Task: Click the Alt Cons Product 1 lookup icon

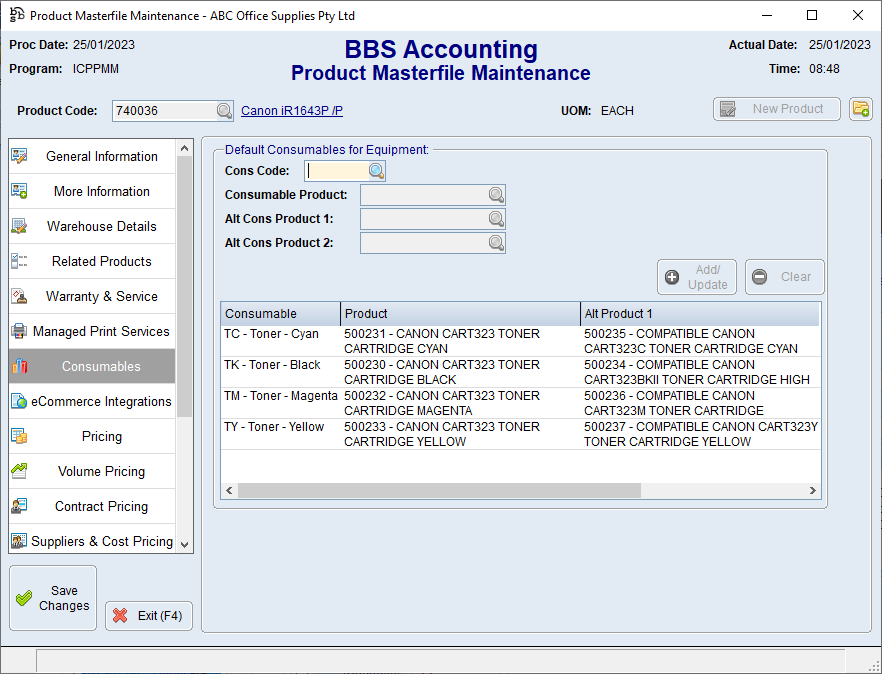Action: [496, 219]
